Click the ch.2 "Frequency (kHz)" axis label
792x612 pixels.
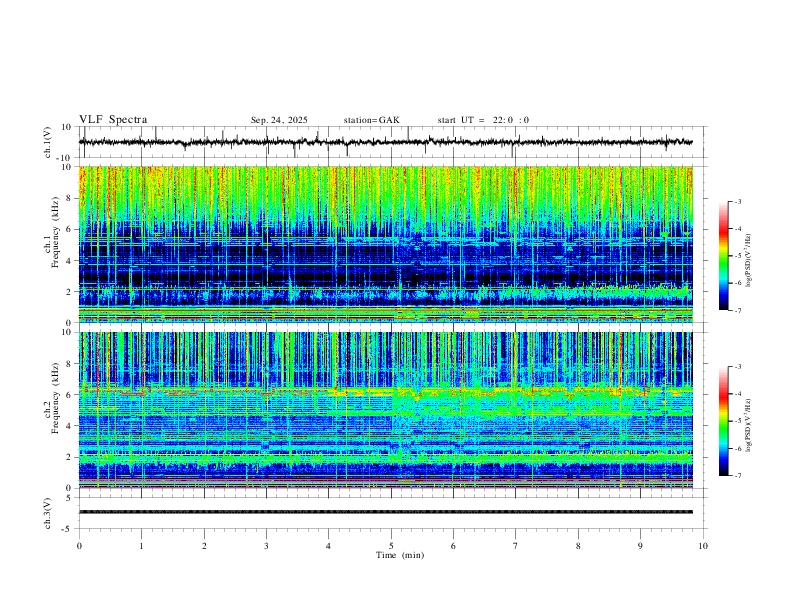click(x=55, y=398)
